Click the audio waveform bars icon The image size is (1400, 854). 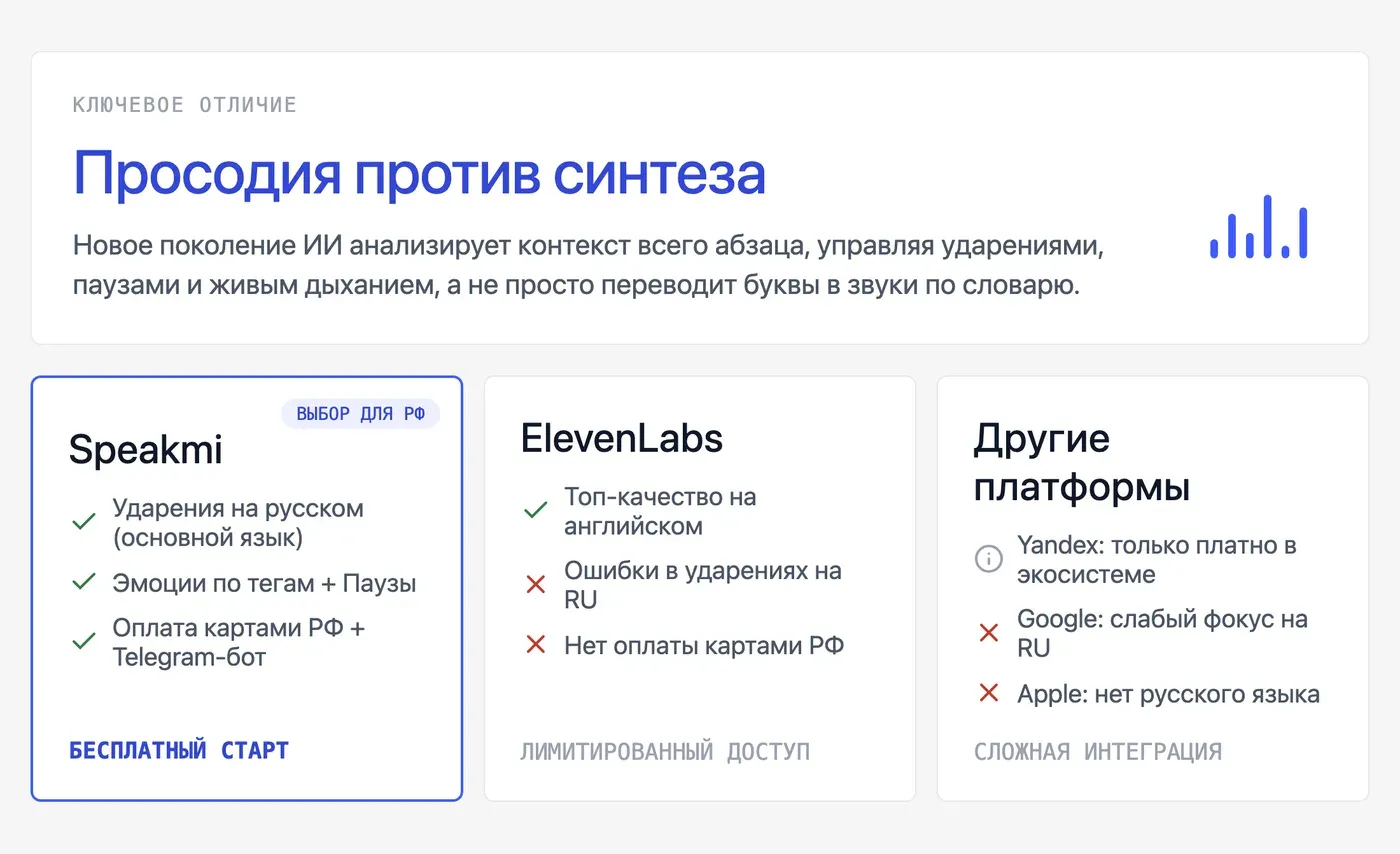click(1258, 227)
